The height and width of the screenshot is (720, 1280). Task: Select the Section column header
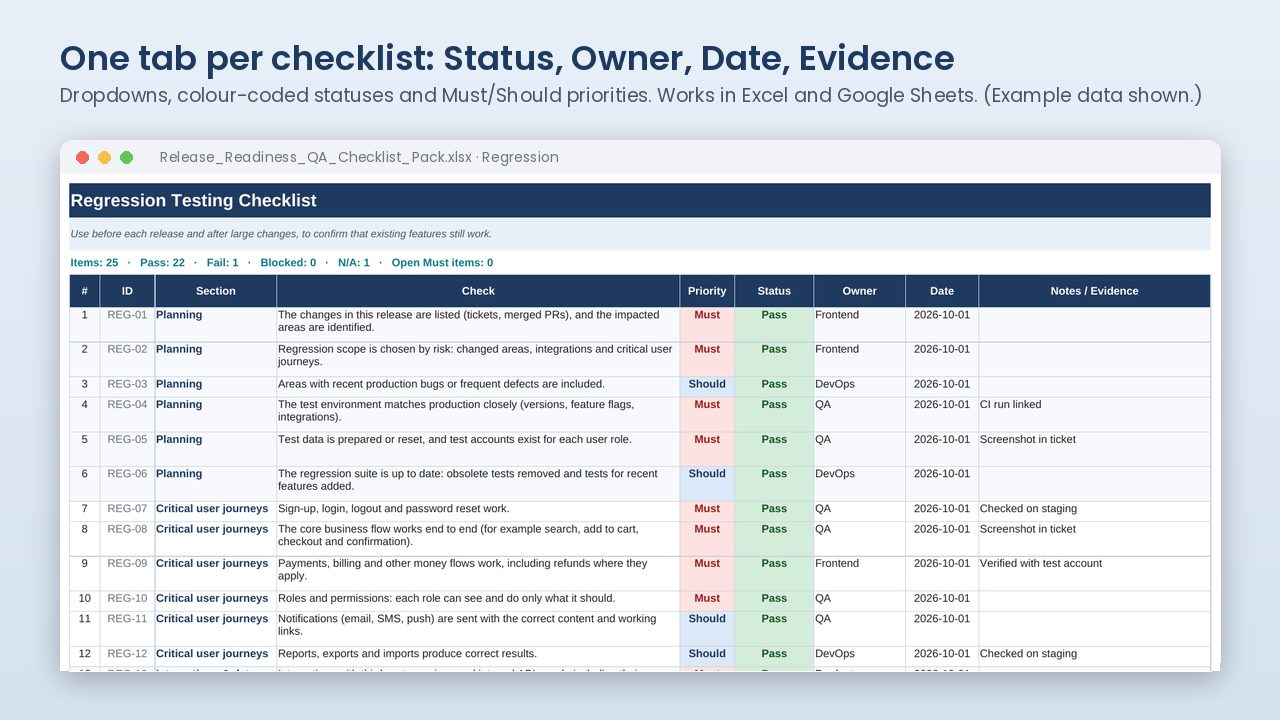pyautogui.click(x=216, y=291)
